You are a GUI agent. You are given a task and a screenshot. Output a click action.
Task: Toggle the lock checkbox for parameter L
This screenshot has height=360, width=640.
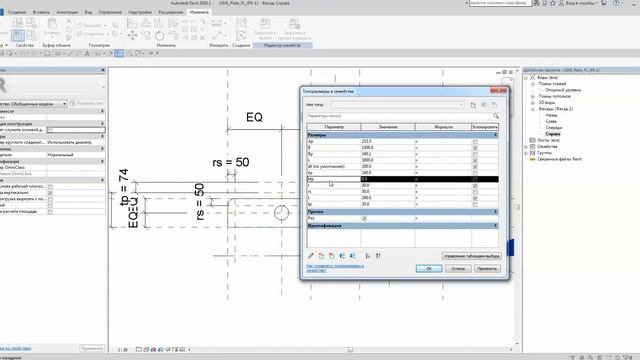475,160
